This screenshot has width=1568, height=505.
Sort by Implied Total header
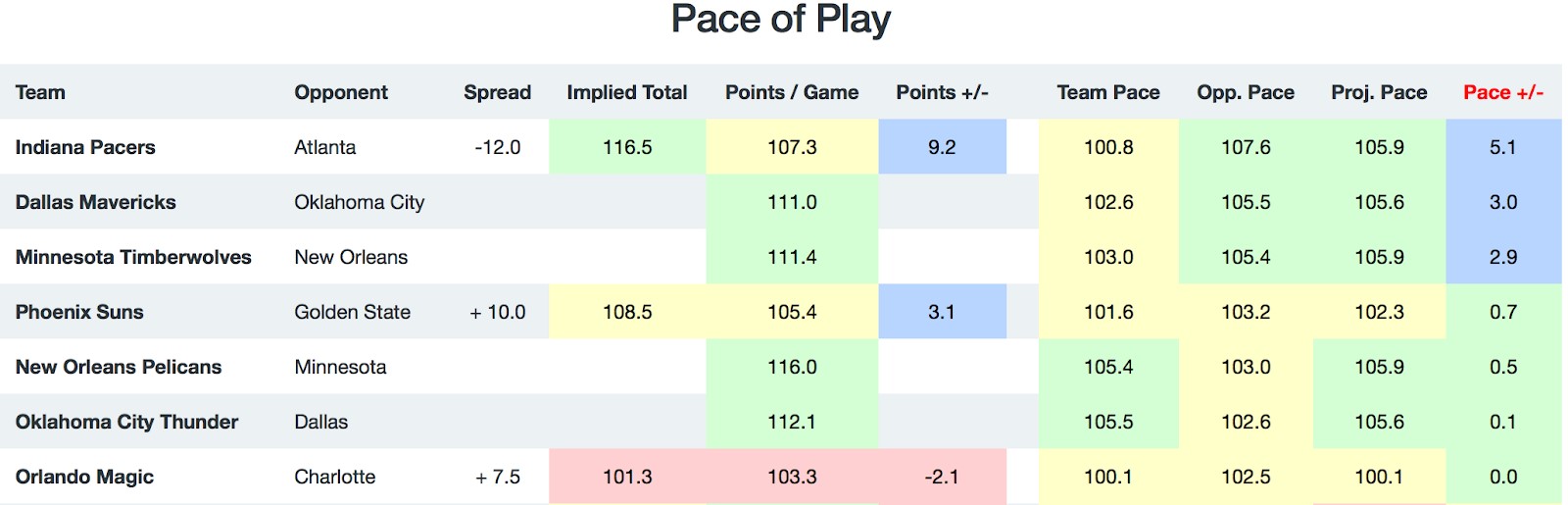click(x=627, y=92)
